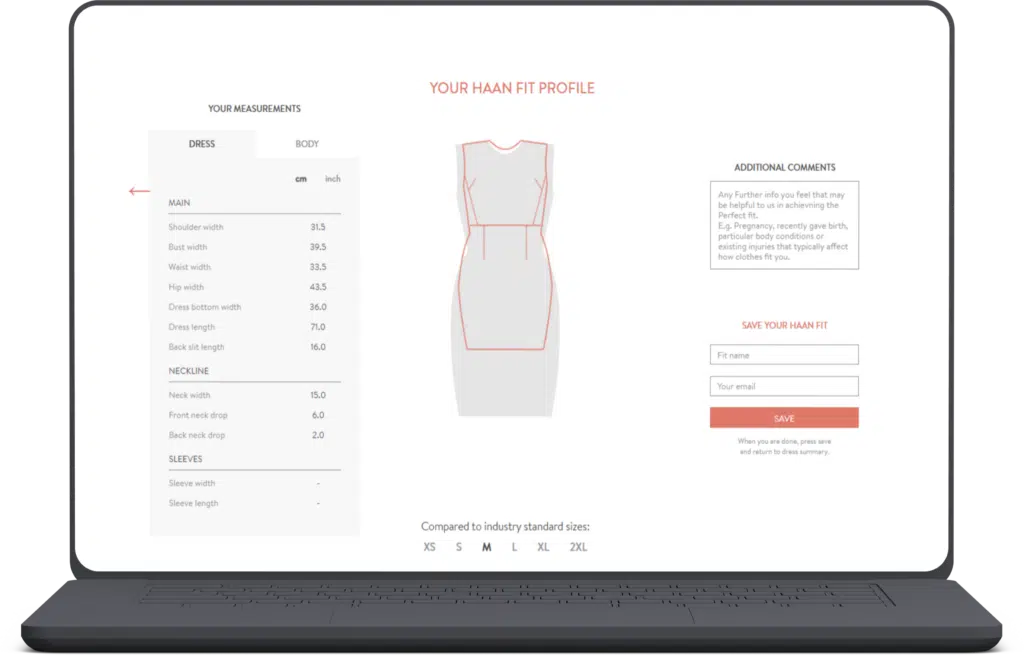The height and width of the screenshot is (656, 1024).
Task: Select the Neck width value 15.0
Action: [x=317, y=395]
